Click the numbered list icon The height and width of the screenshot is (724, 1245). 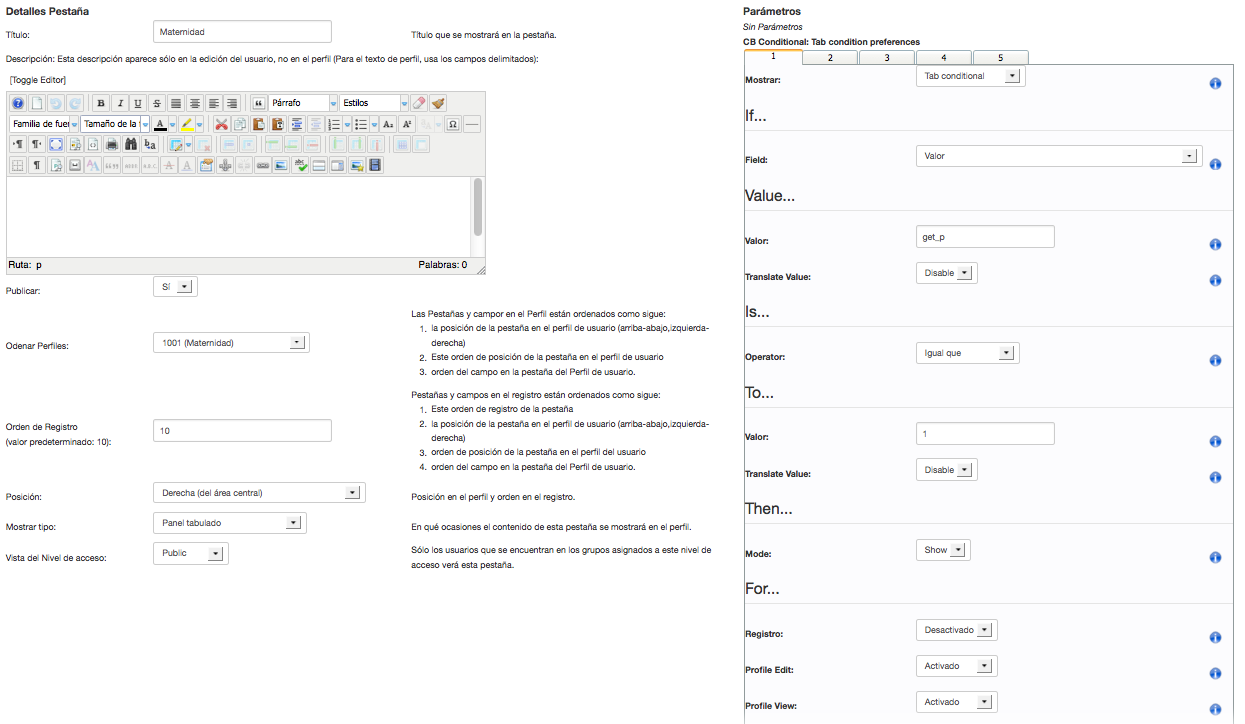coord(334,125)
